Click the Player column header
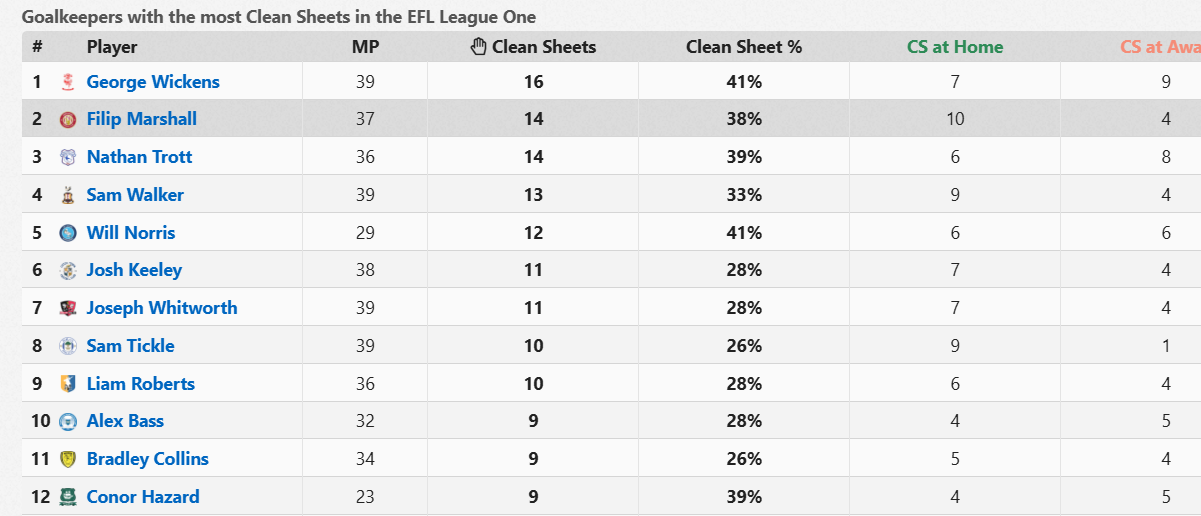The height and width of the screenshot is (516, 1201). click(112, 47)
